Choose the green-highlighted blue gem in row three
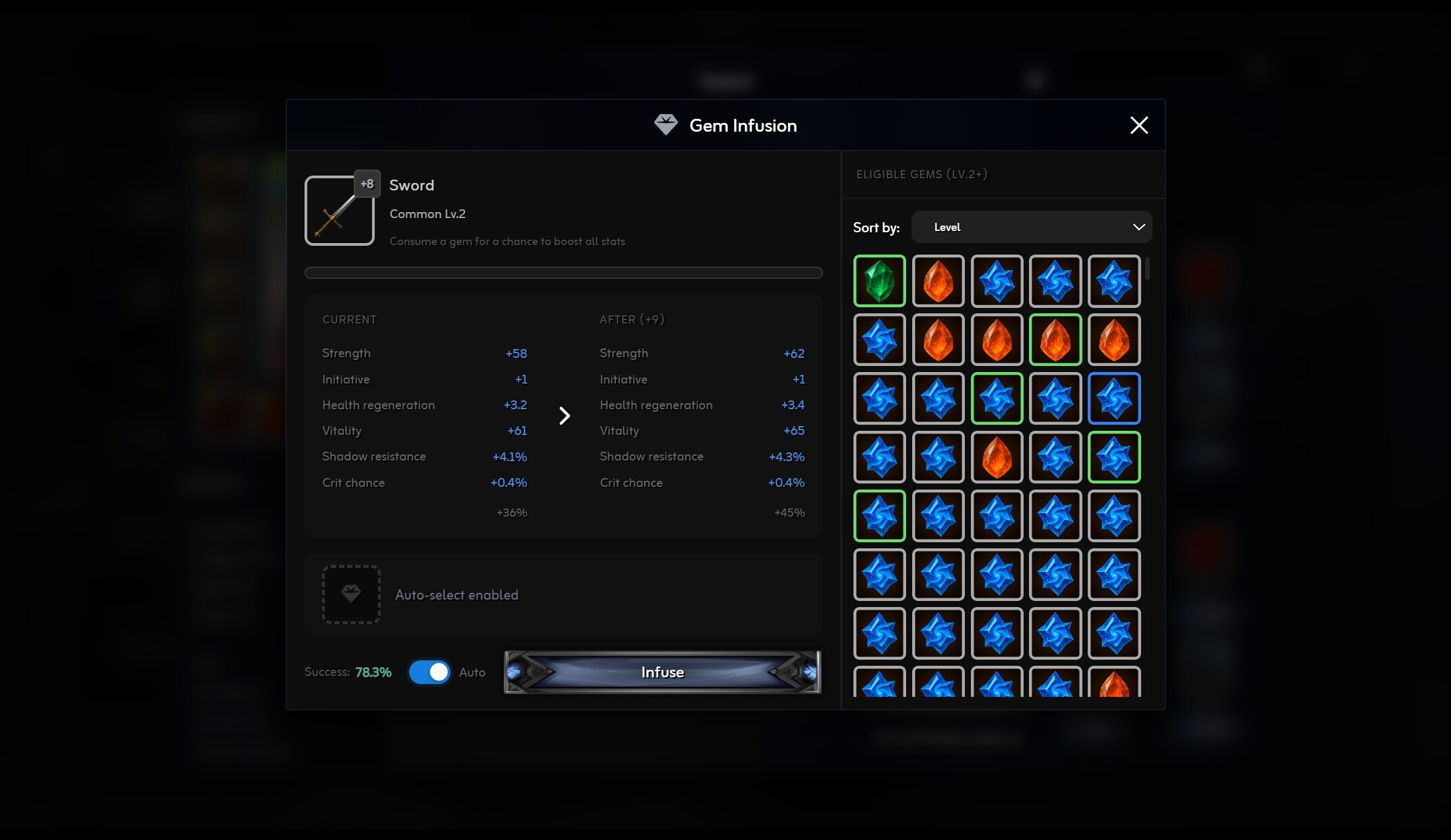 [x=997, y=398]
